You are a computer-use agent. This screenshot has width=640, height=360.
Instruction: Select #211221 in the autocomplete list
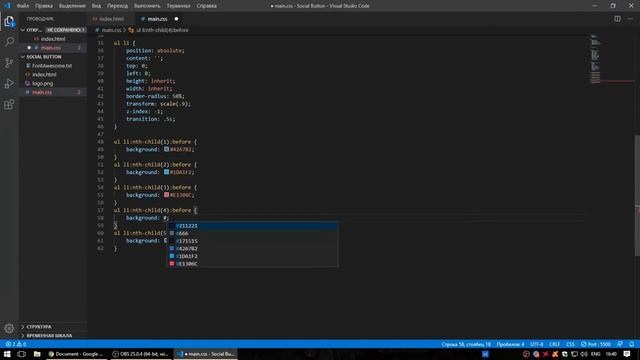point(253,226)
